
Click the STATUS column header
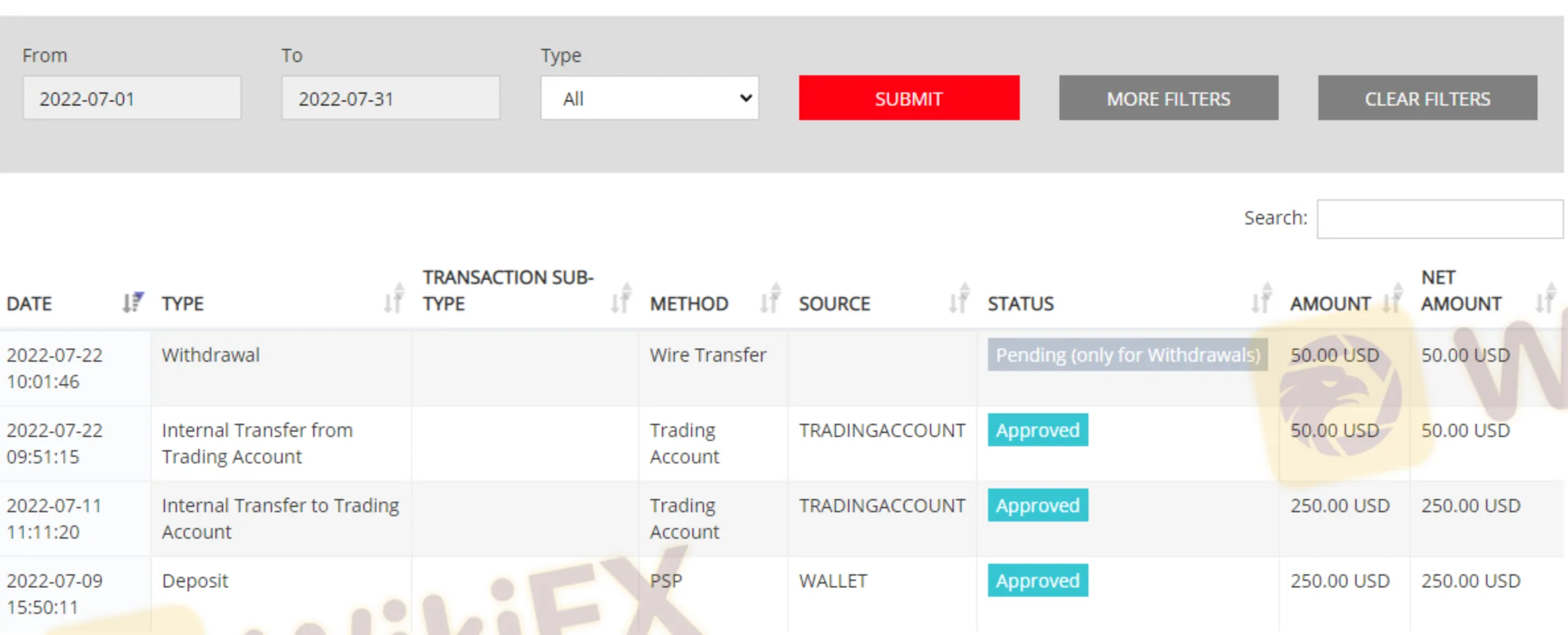[1021, 304]
